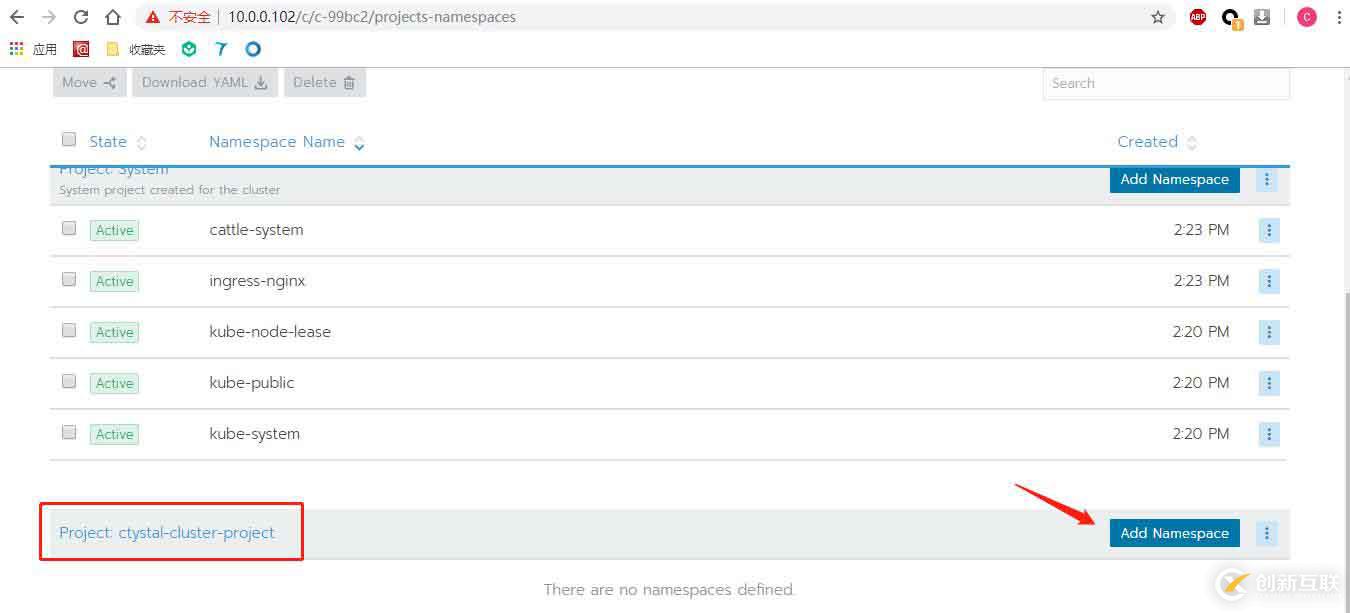Select the cattle-system namespace checkbox
The image size is (1350, 613).
coord(69,229)
